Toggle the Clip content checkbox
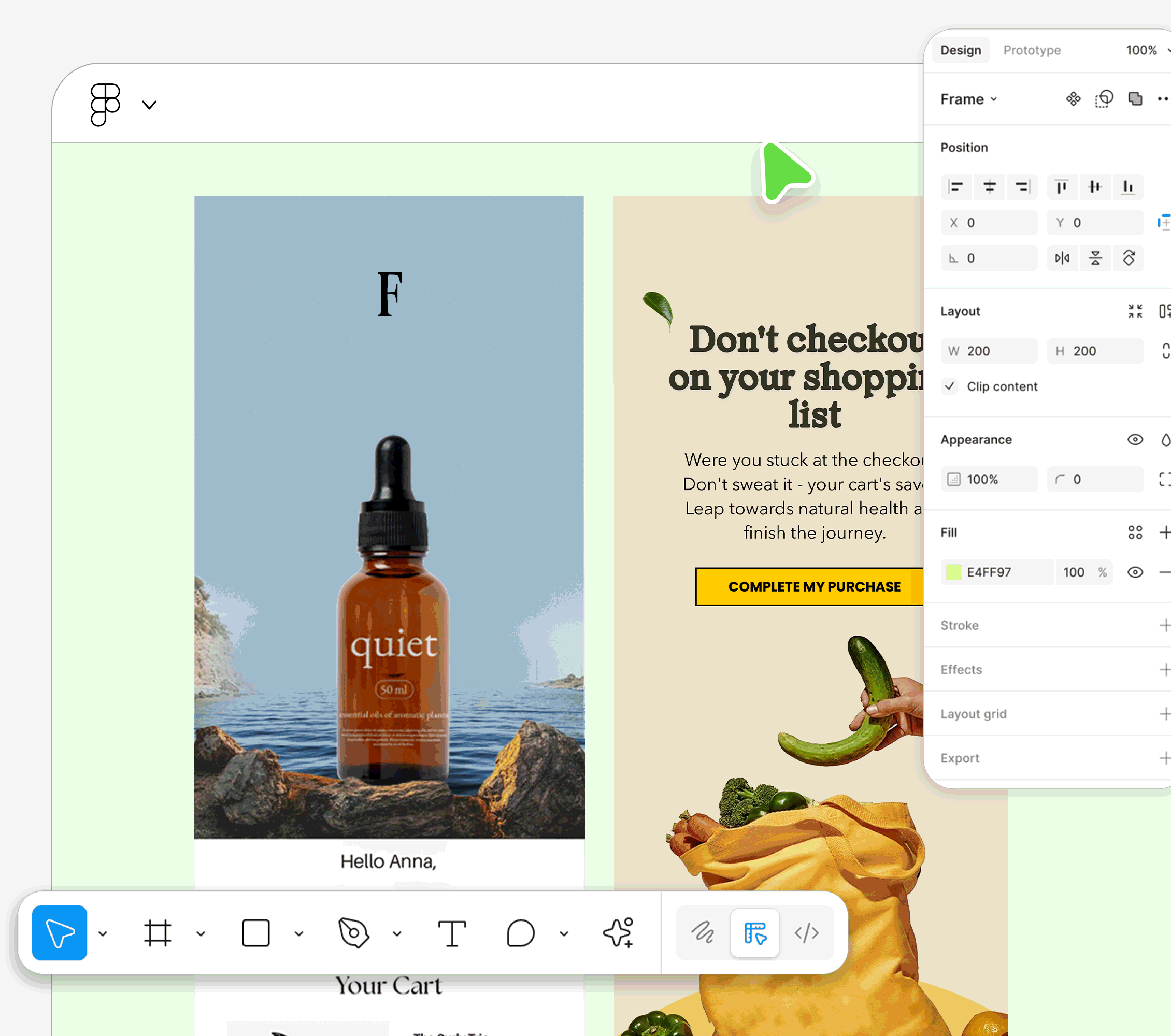 click(949, 386)
